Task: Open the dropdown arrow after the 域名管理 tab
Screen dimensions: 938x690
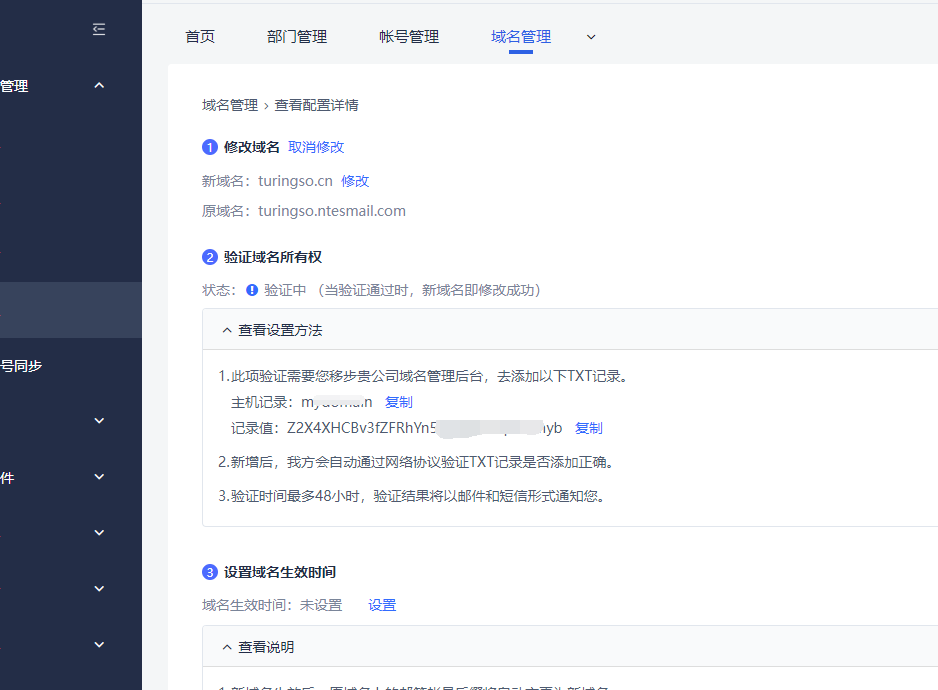Action: tap(591, 37)
